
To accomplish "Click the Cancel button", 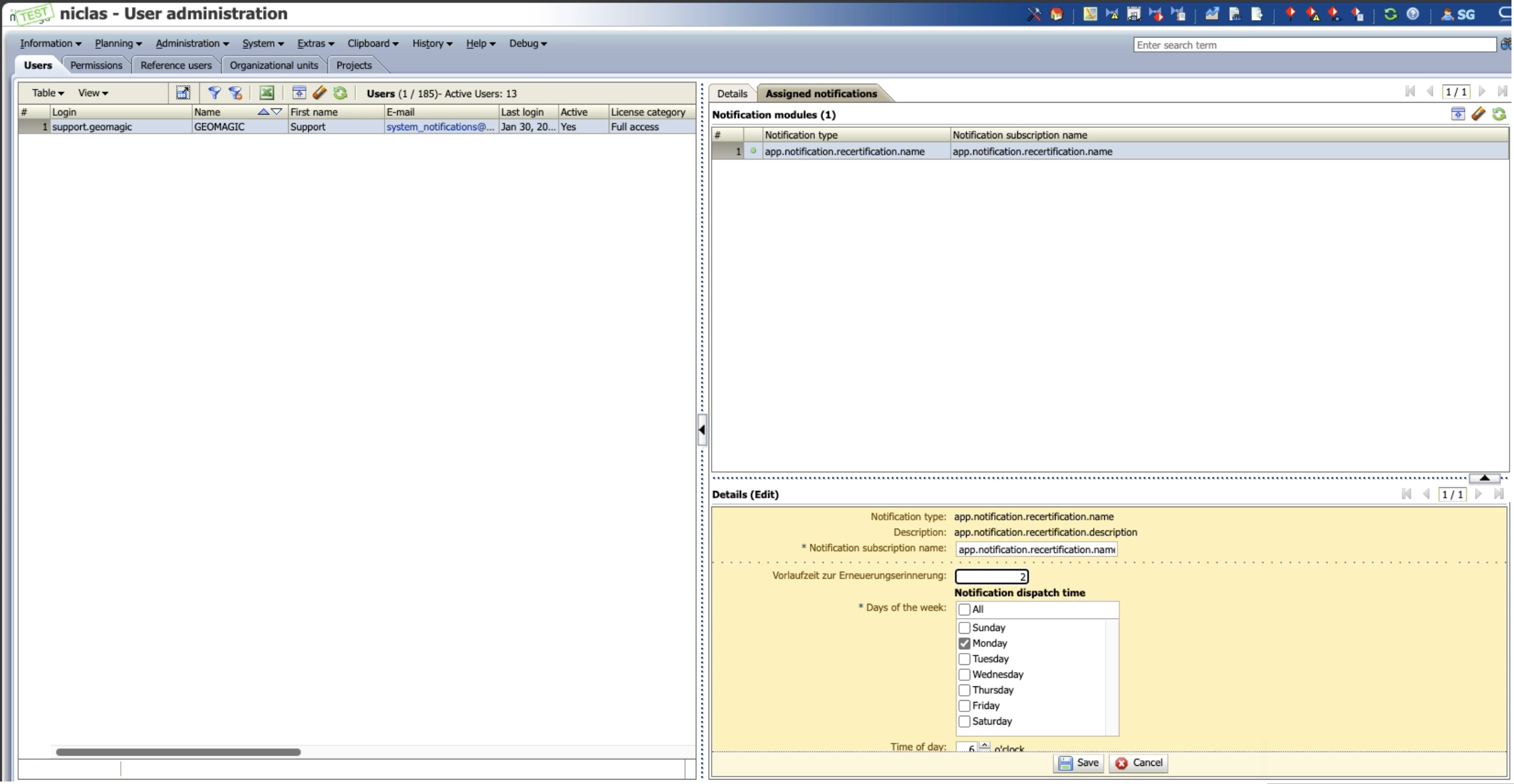I will pos(1139,763).
